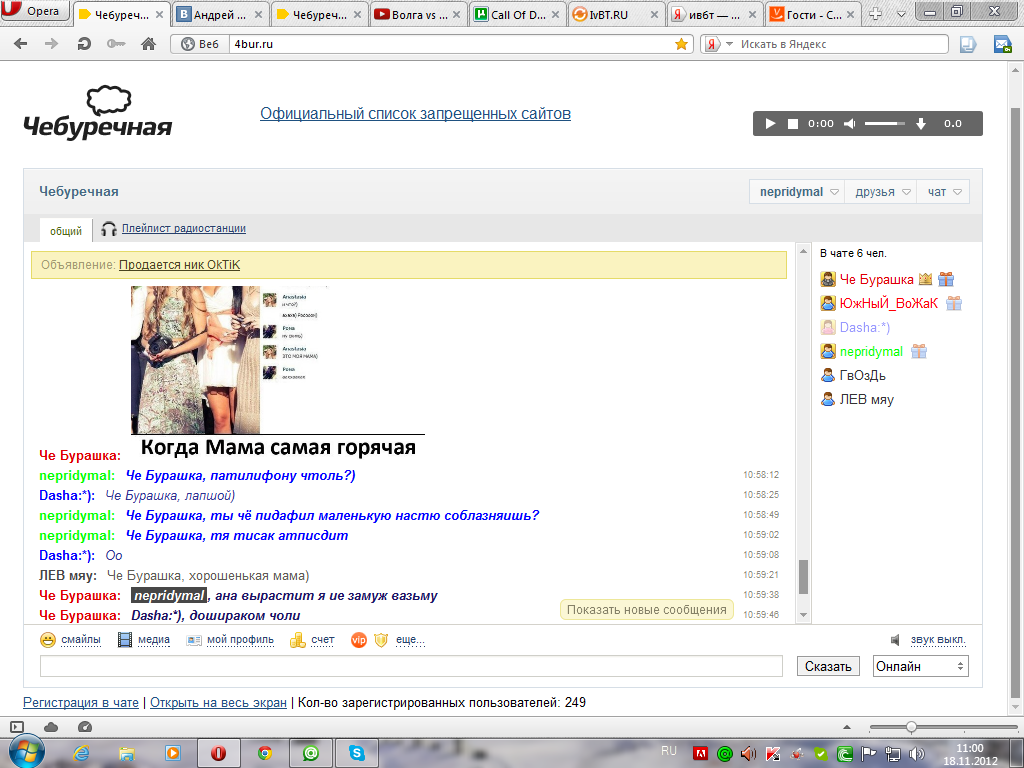Viewport: 1024px width, 768px height.
Task: Open the Онлайн status dropdown
Action: (921, 666)
